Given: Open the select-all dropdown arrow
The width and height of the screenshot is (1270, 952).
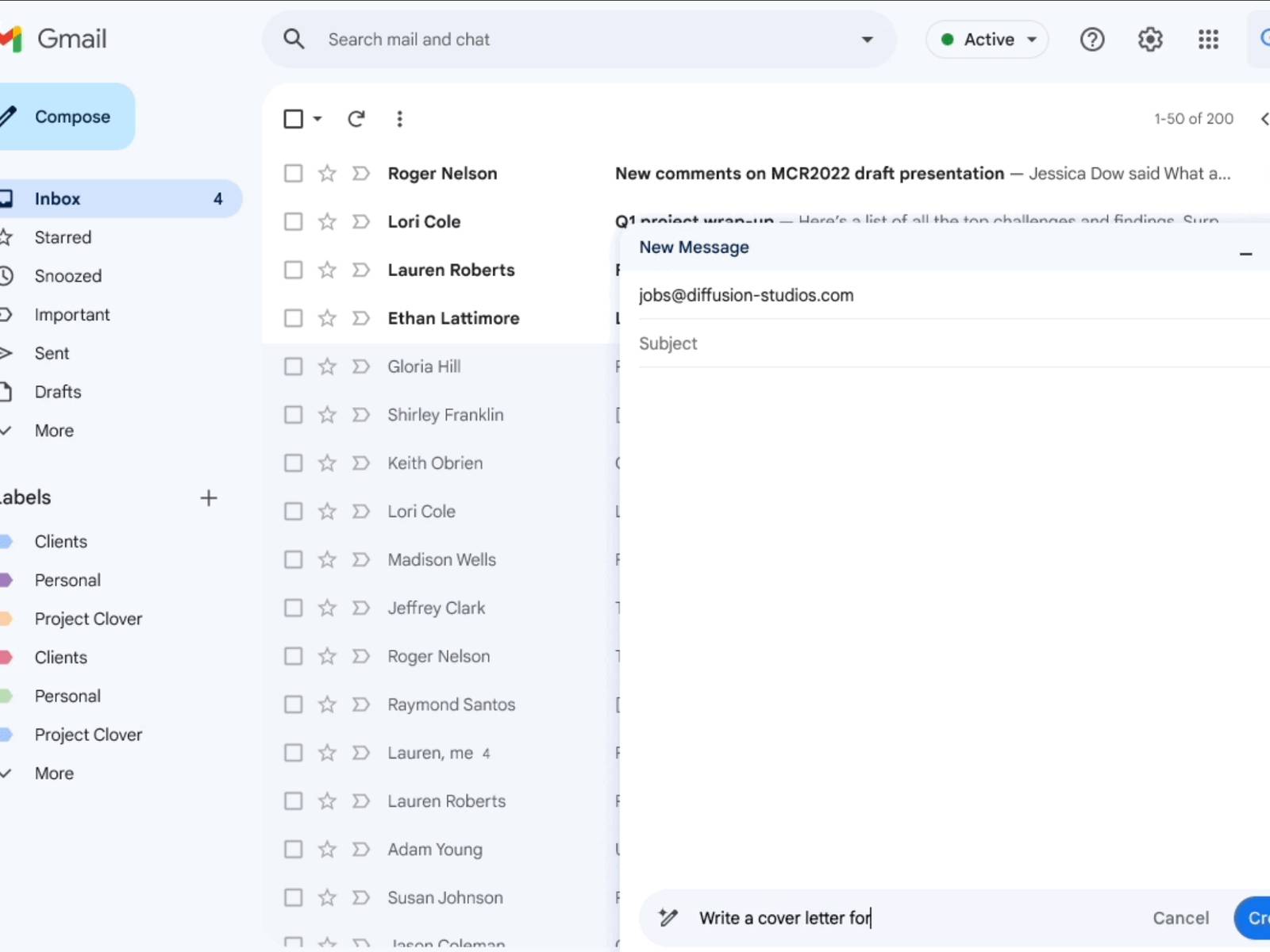Looking at the screenshot, I should click(317, 119).
